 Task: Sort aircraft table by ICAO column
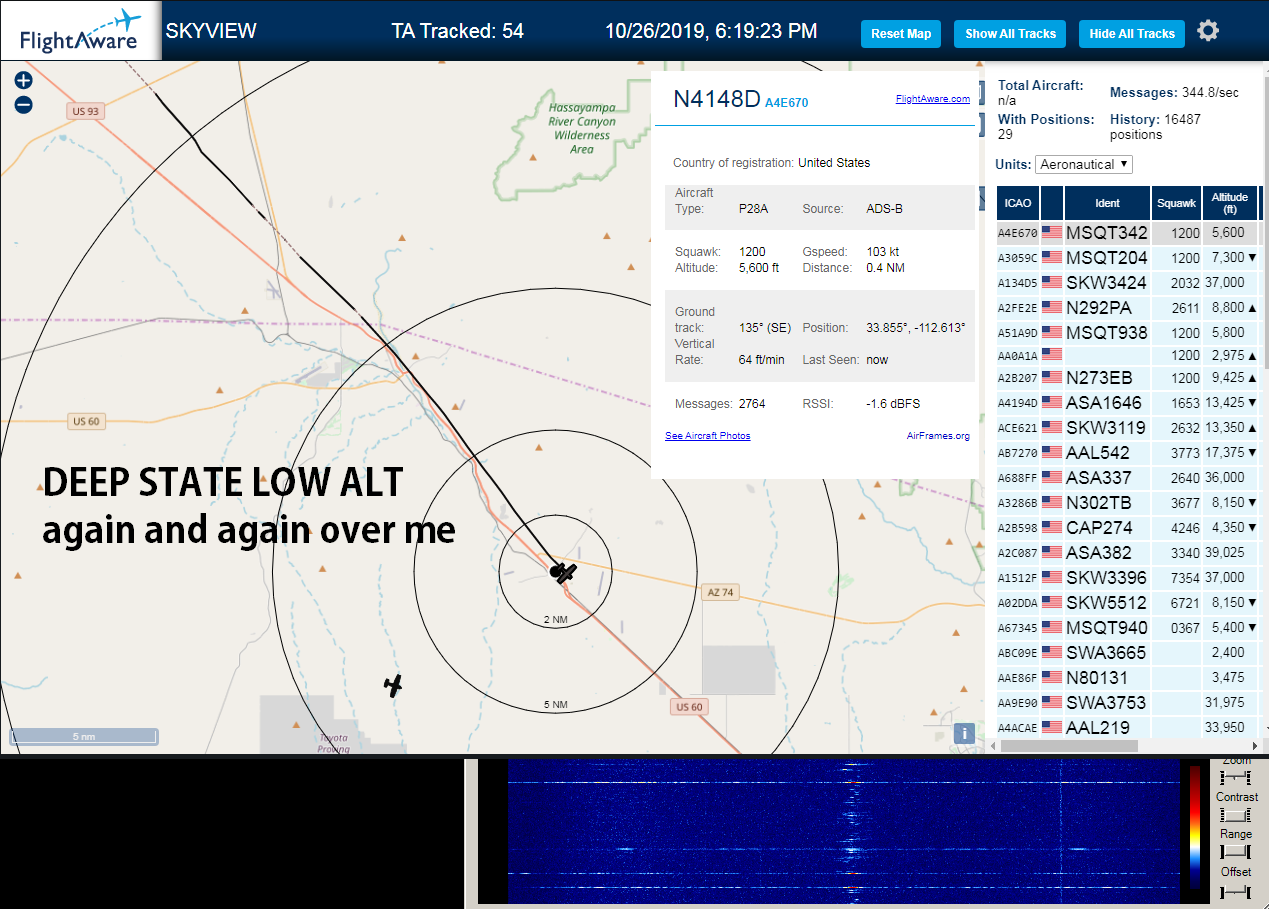1017,203
